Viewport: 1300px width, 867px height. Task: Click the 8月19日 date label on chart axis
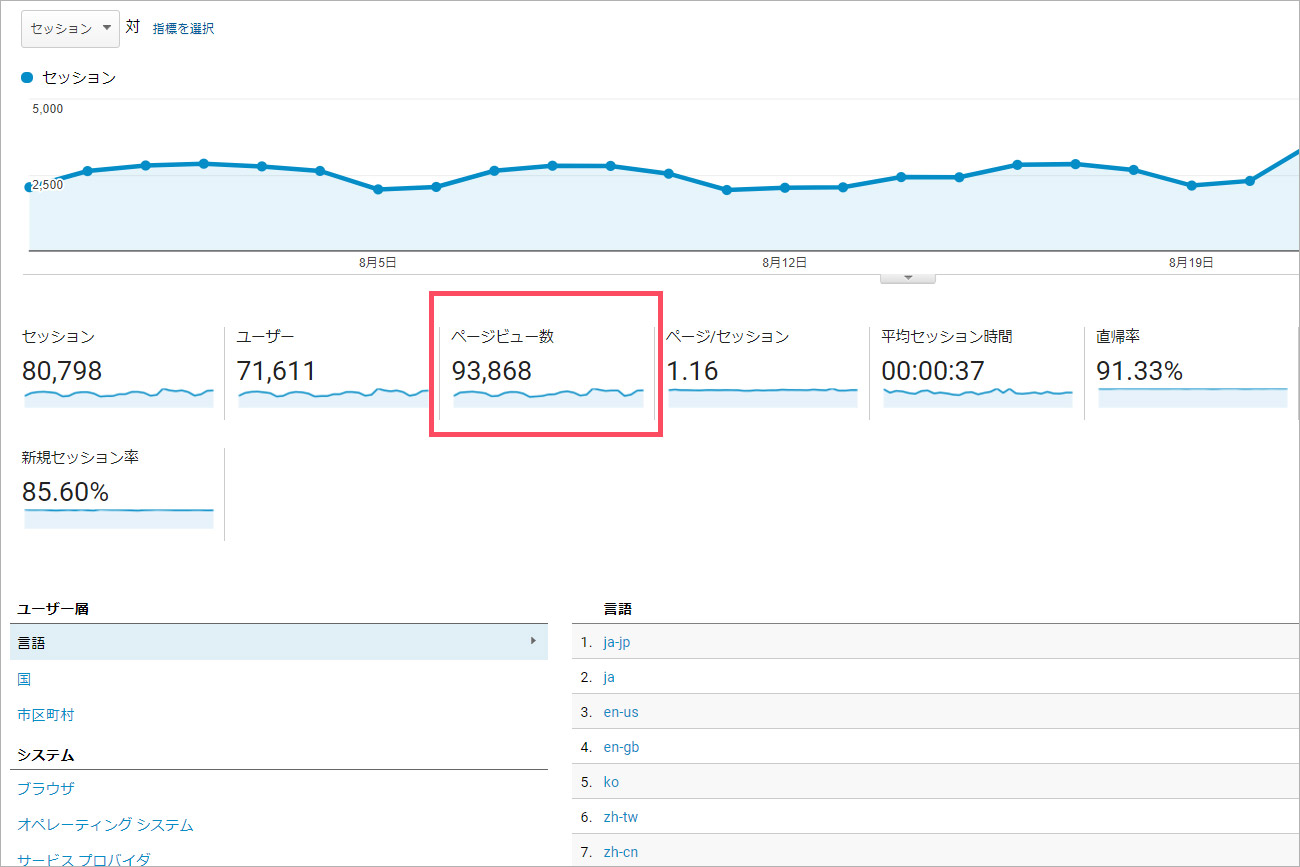pos(1191,263)
